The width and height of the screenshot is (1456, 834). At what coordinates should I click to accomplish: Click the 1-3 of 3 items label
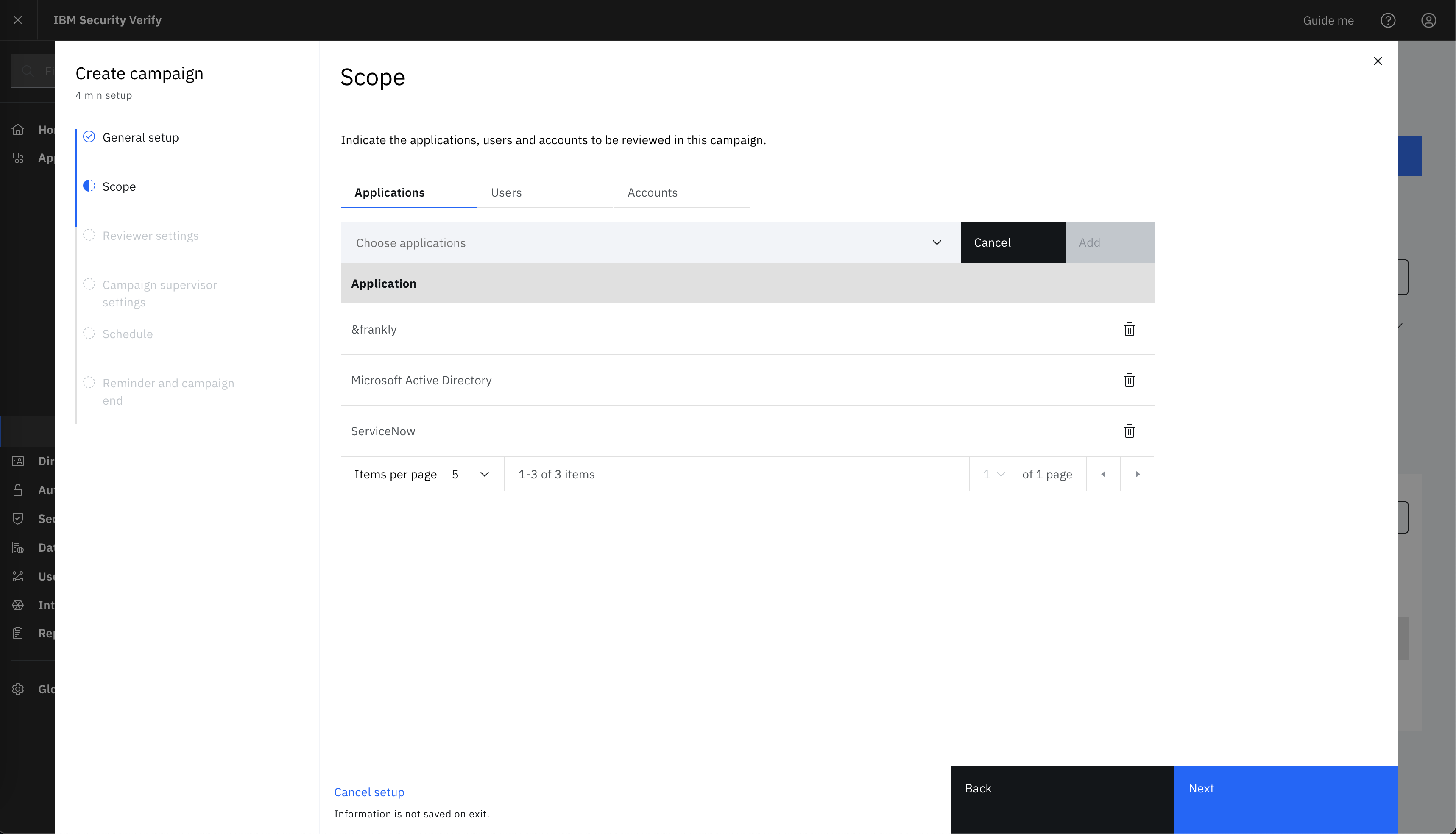pyautogui.click(x=556, y=474)
